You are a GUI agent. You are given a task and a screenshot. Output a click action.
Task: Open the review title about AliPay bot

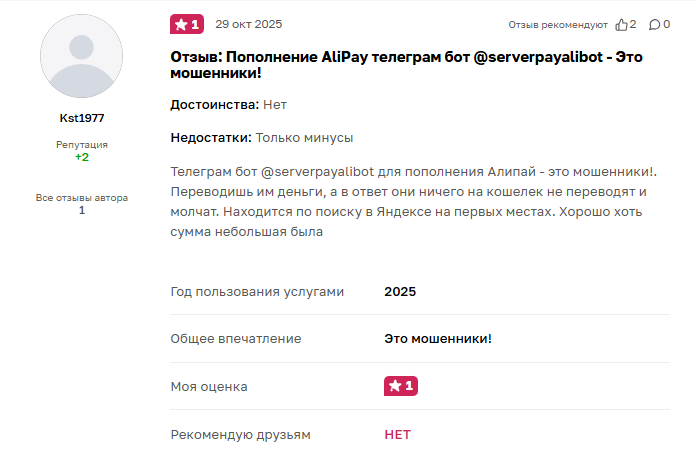tap(405, 65)
